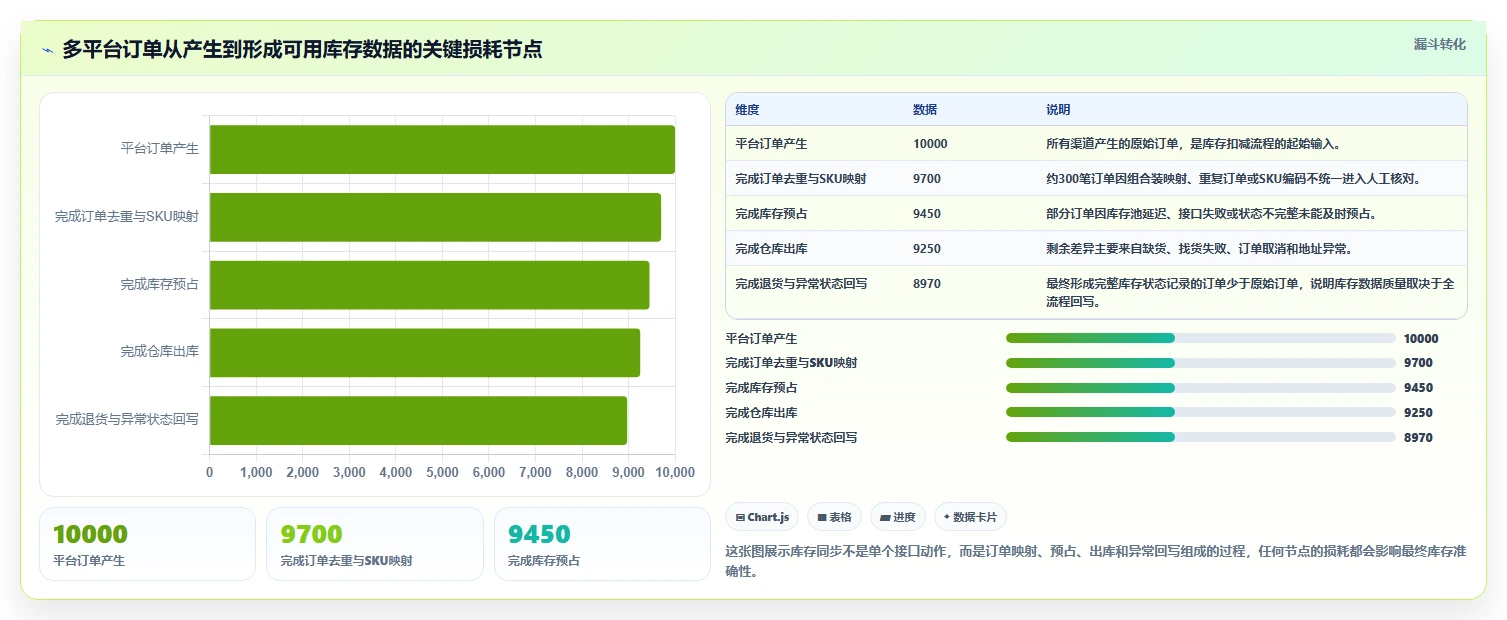Click the 说明 column header
Image resolution: width=1507 pixels, height=620 pixels.
coord(1058,110)
